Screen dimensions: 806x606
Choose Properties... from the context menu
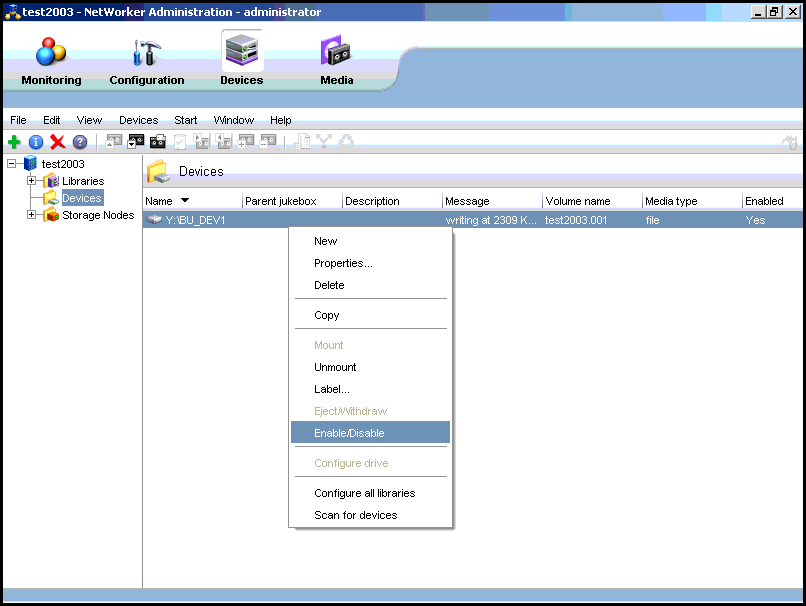(x=370, y=263)
